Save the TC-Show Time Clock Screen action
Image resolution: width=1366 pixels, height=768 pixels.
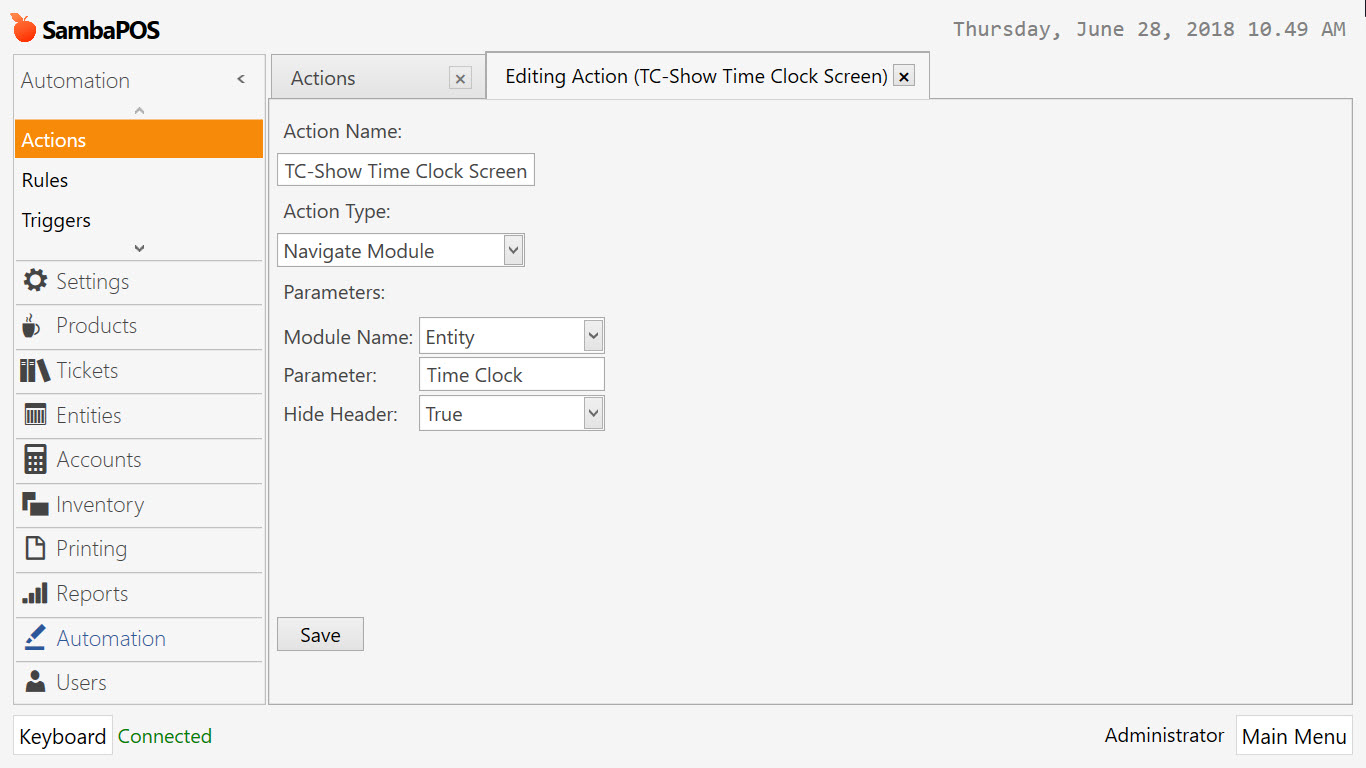tap(320, 633)
